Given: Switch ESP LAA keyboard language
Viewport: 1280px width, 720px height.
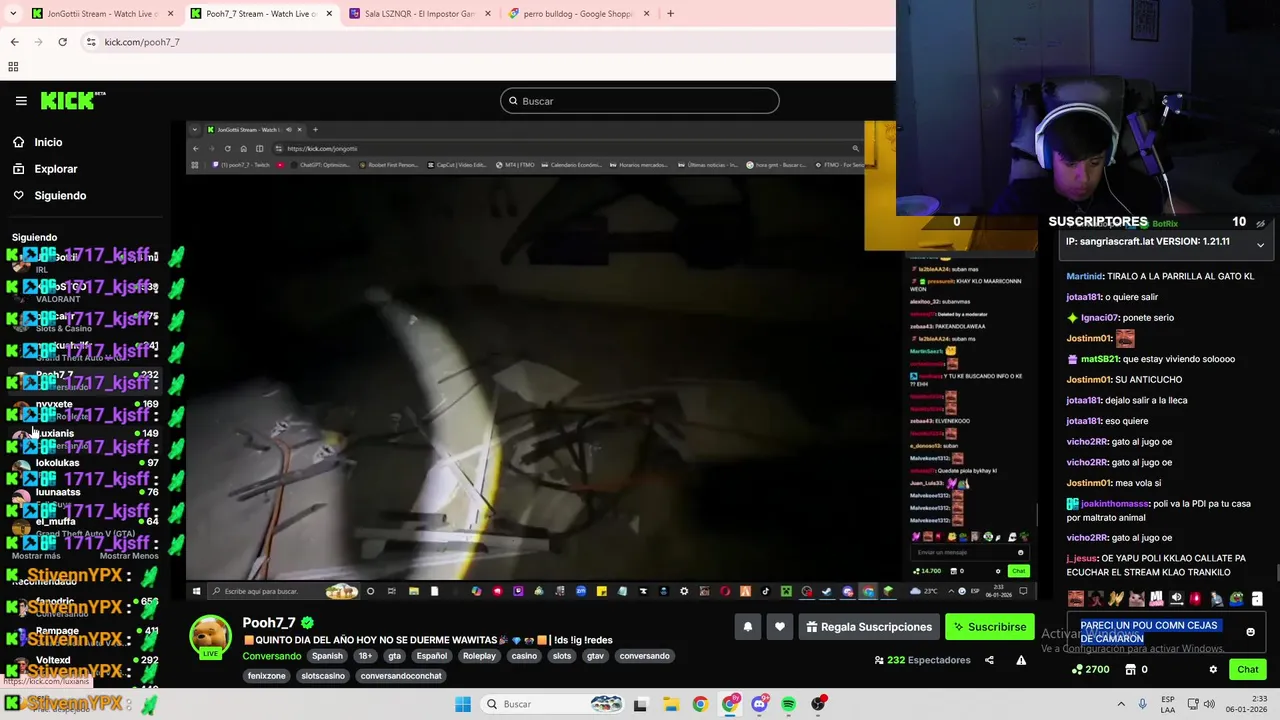Looking at the screenshot, I should (1168, 704).
